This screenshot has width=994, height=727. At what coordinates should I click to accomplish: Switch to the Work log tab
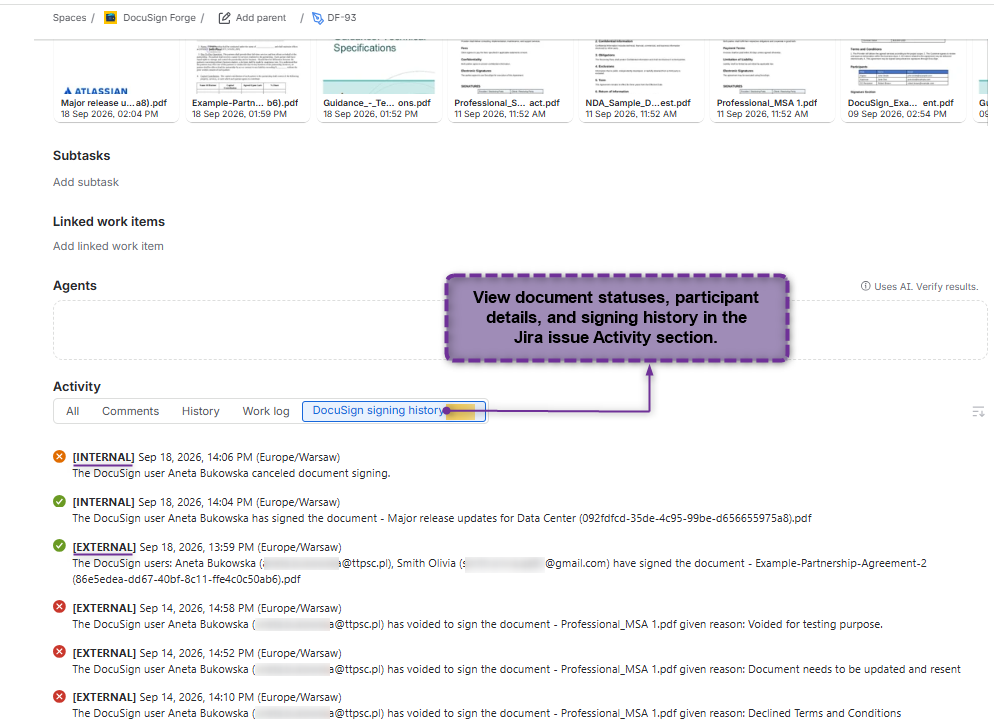pos(266,411)
